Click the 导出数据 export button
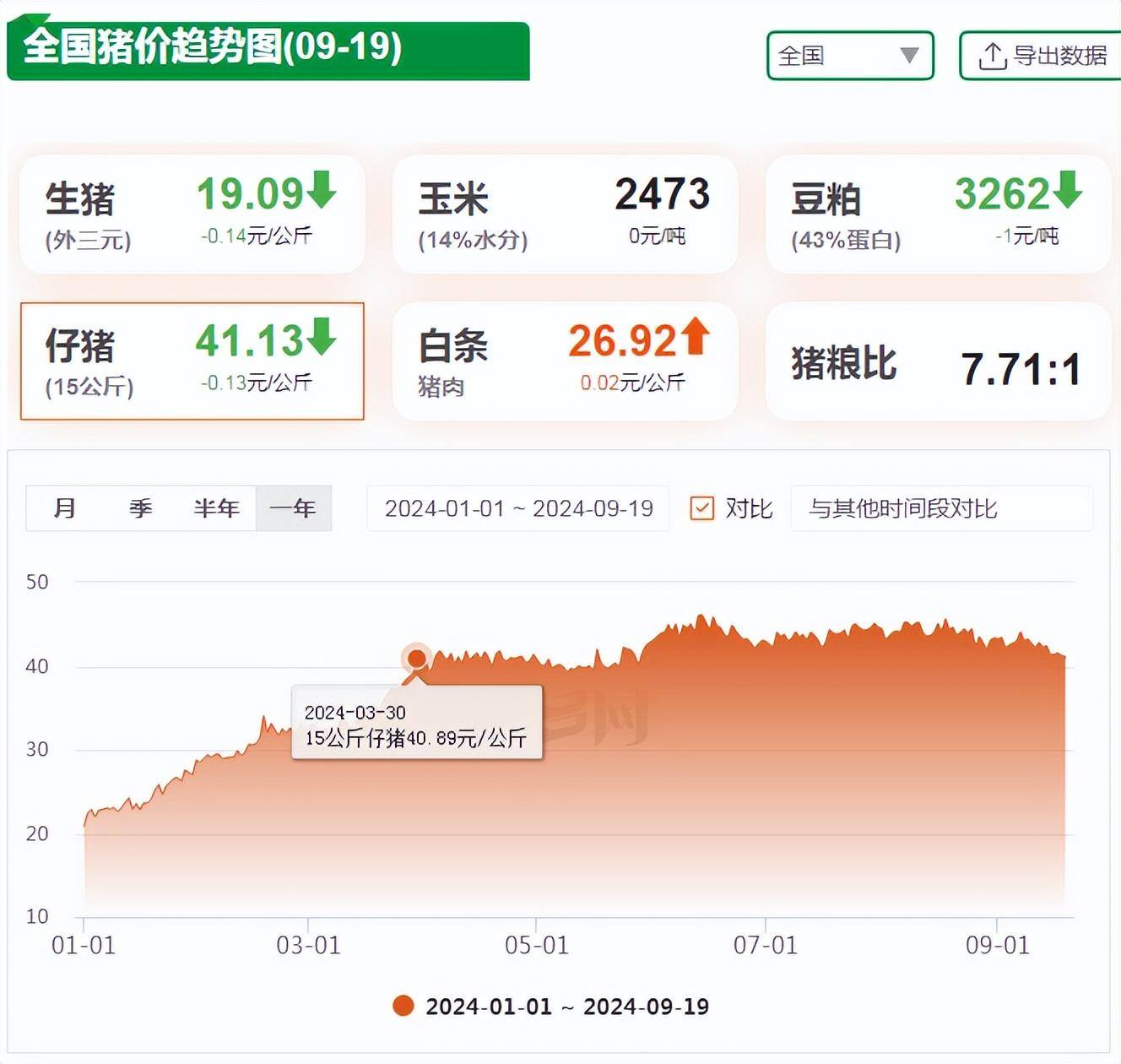 1041,56
